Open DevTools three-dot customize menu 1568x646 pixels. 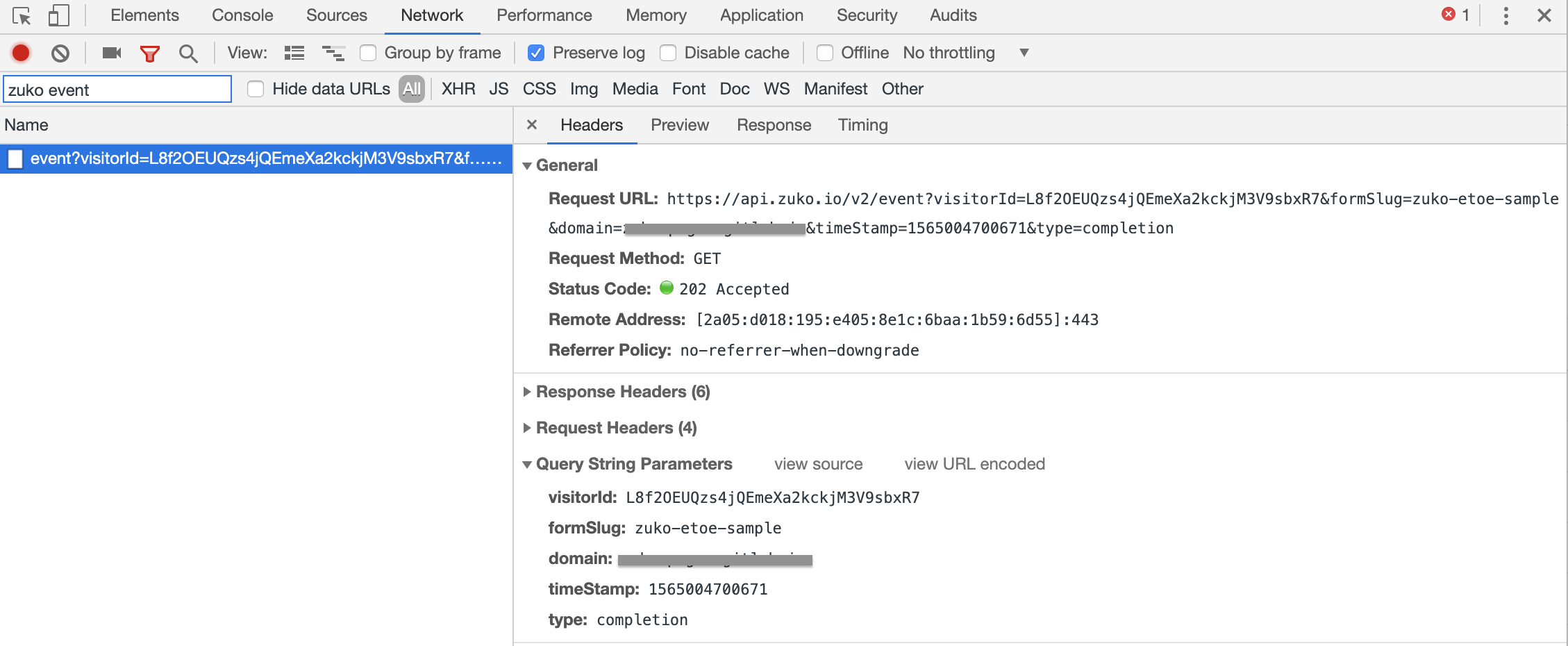point(1506,15)
